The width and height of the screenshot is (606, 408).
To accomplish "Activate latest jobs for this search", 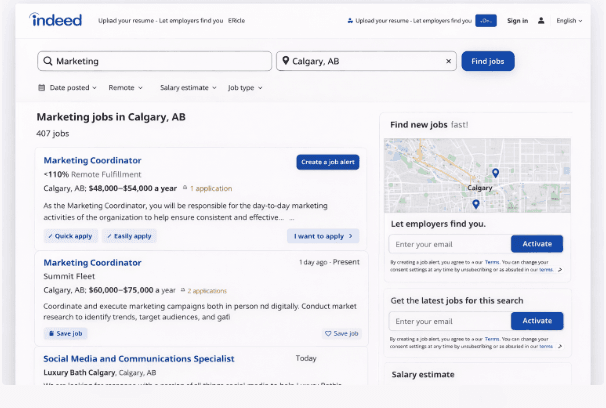I will (x=537, y=321).
